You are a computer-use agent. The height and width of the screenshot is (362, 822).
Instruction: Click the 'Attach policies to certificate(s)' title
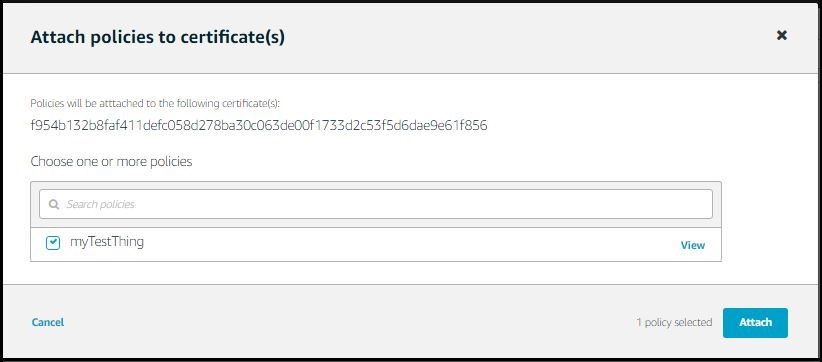tap(158, 38)
